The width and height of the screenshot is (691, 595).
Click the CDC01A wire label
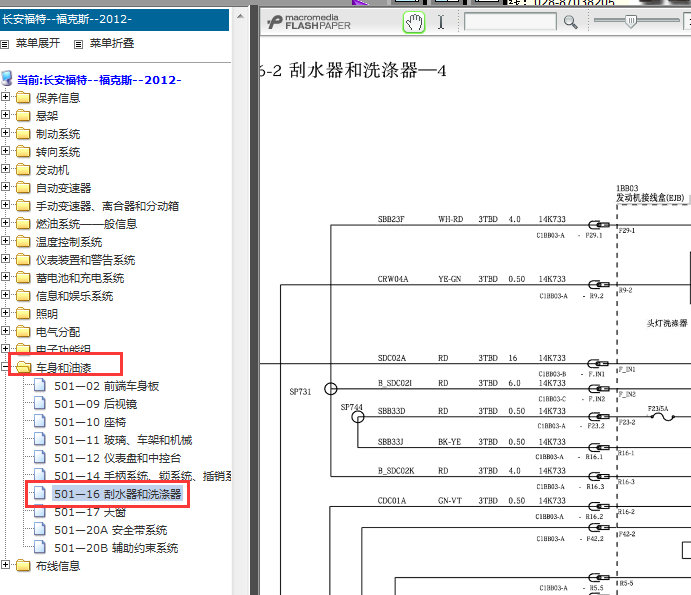392,501
